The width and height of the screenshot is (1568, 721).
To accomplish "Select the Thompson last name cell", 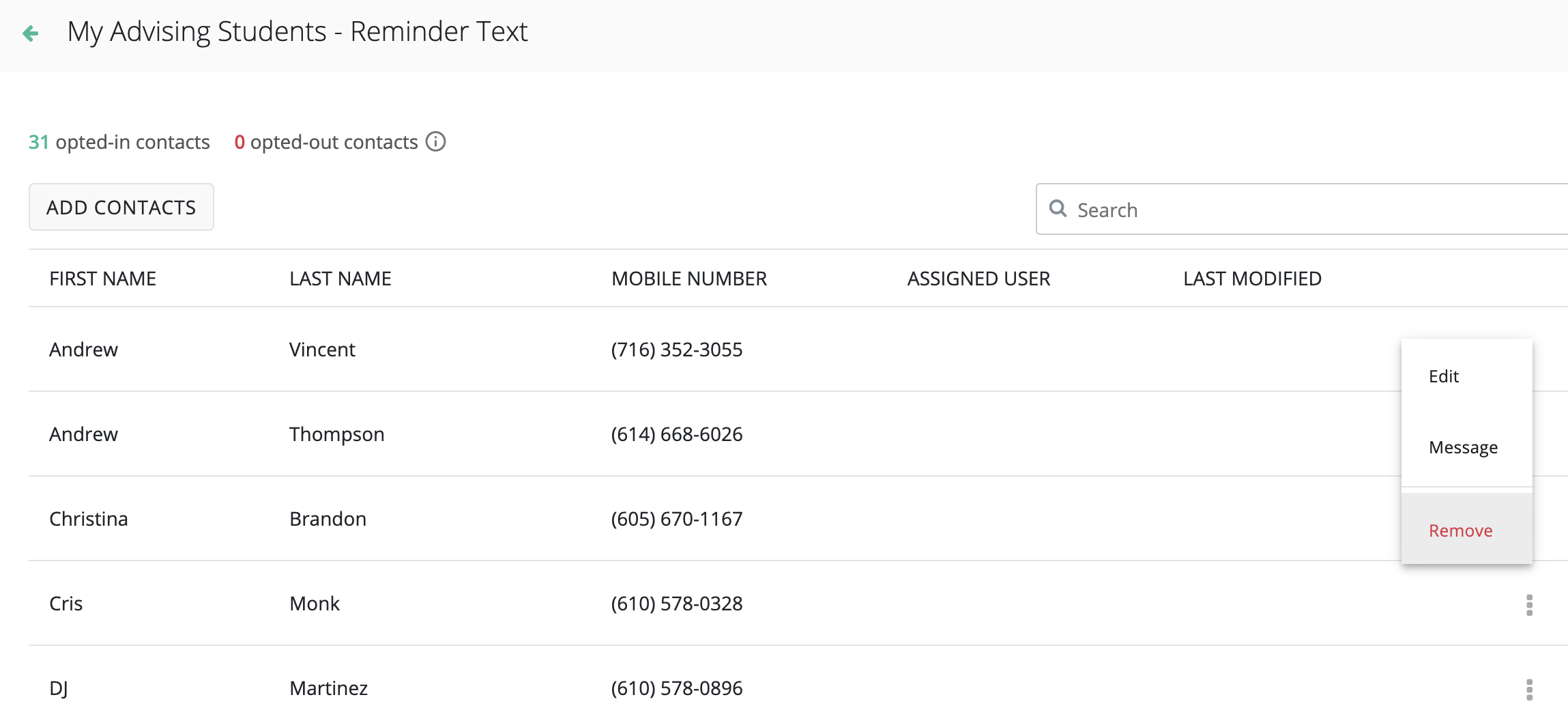I will coord(337,434).
